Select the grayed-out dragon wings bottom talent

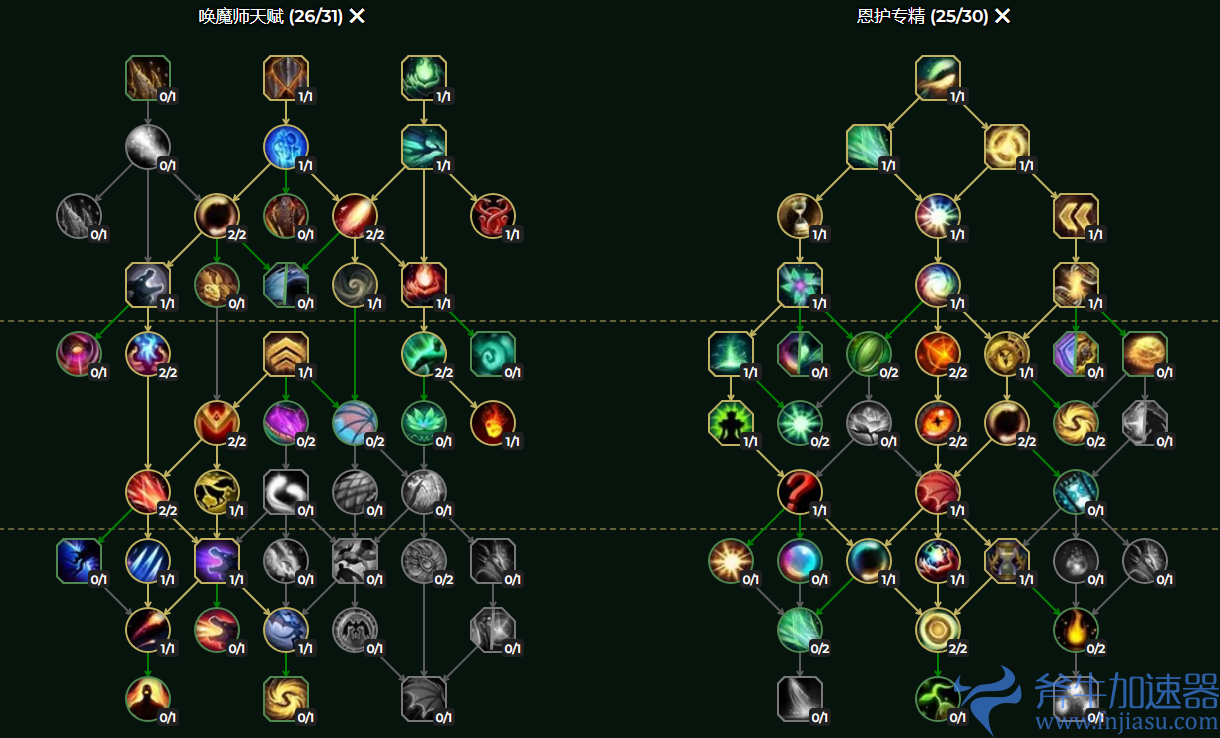click(424, 699)
